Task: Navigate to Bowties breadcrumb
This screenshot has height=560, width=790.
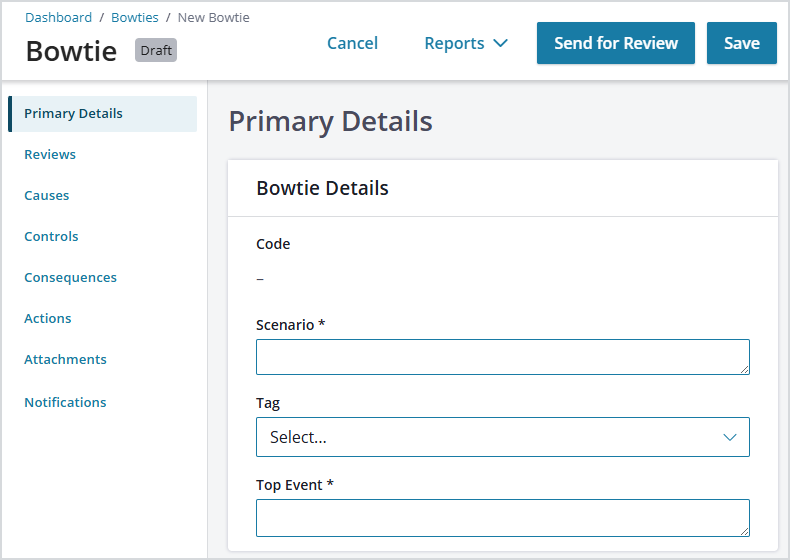Action: click(x=135, y=18)
